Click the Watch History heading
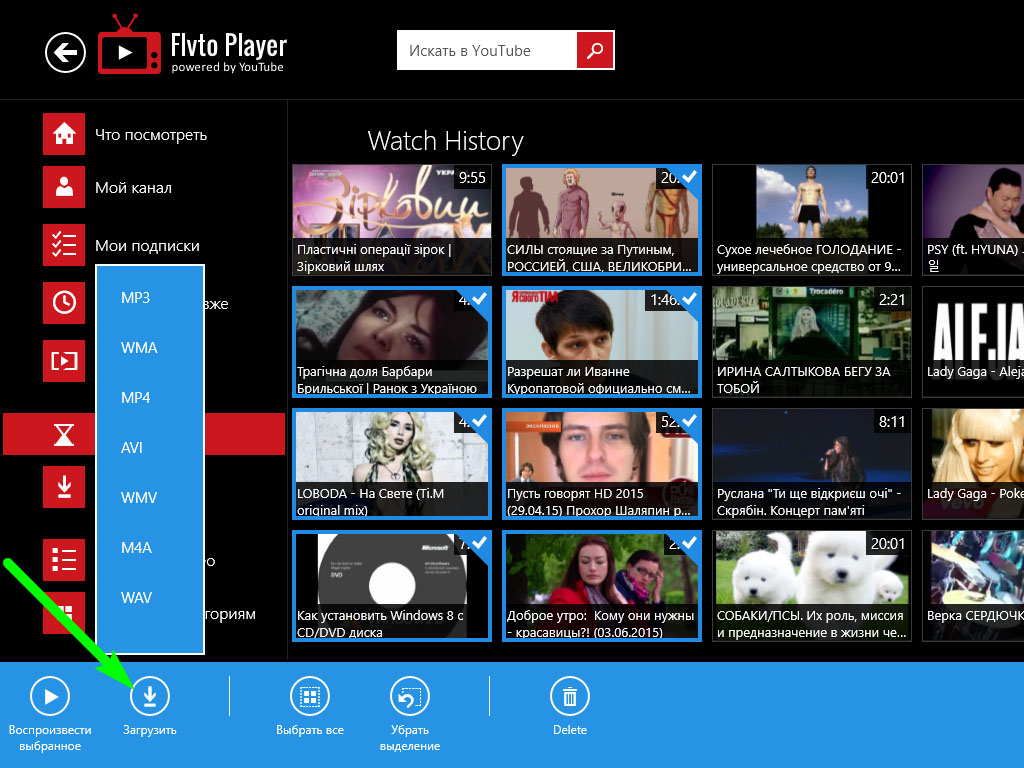Viewport: 1024px width, 768px height. coord(445,141)
